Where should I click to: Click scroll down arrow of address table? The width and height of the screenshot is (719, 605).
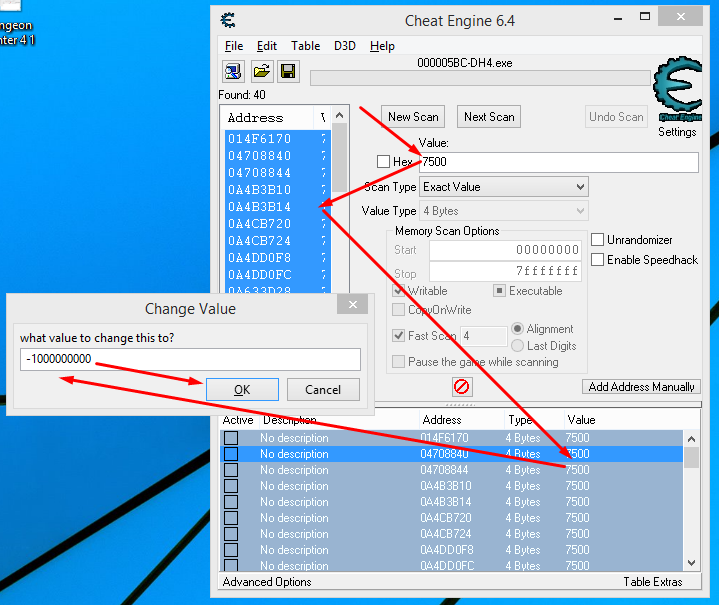tap(691, 562)
